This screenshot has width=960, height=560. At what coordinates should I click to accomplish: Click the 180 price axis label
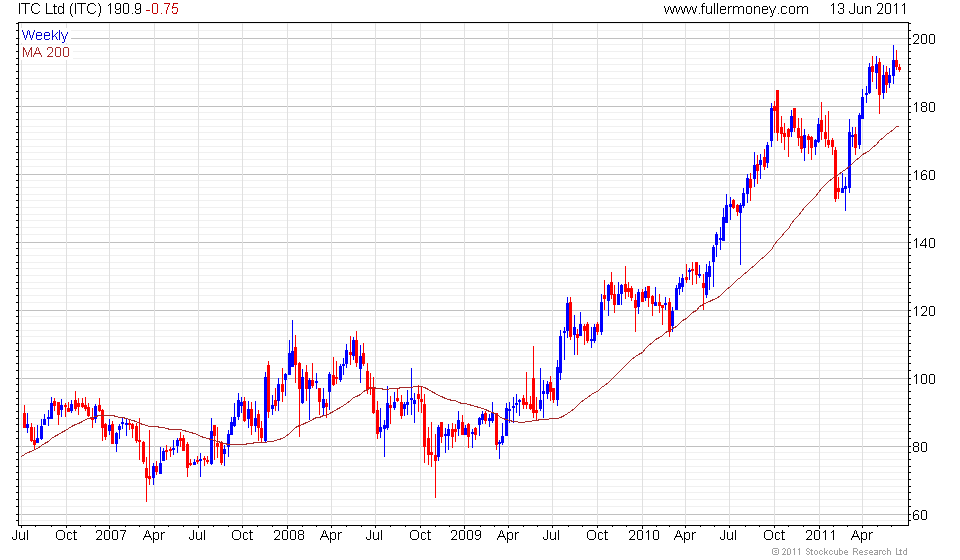click(924, 107)
